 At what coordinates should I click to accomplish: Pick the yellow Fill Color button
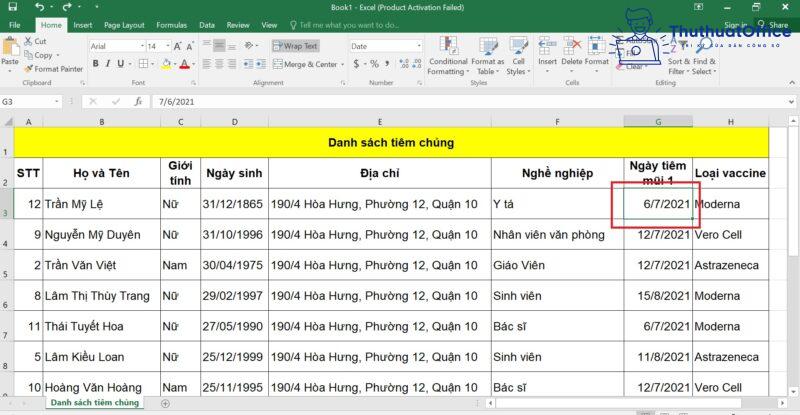coord(166,64)
